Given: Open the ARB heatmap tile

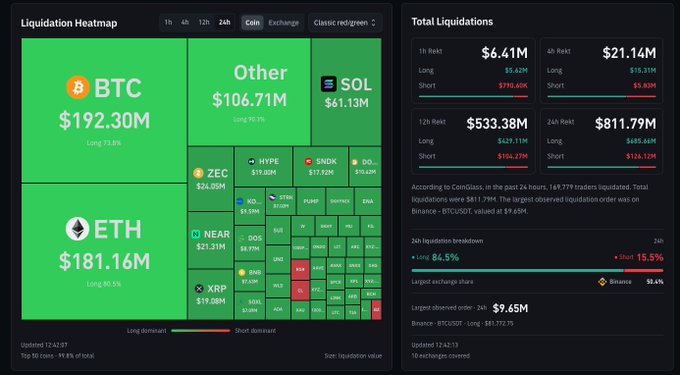Looking at the screenshot, I should pos(352,297).
